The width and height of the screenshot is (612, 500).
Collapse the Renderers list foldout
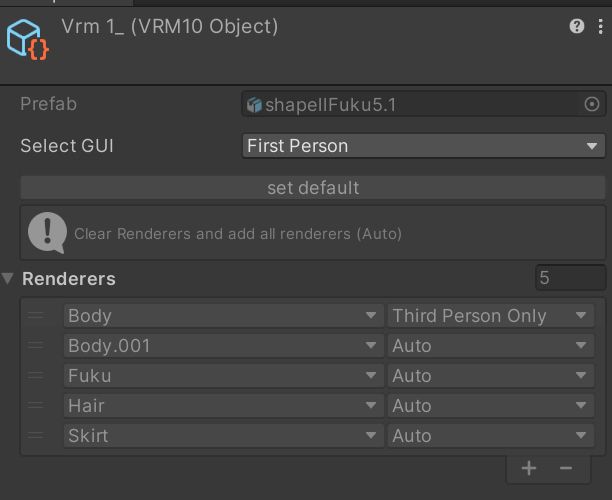tap(9, 279)
